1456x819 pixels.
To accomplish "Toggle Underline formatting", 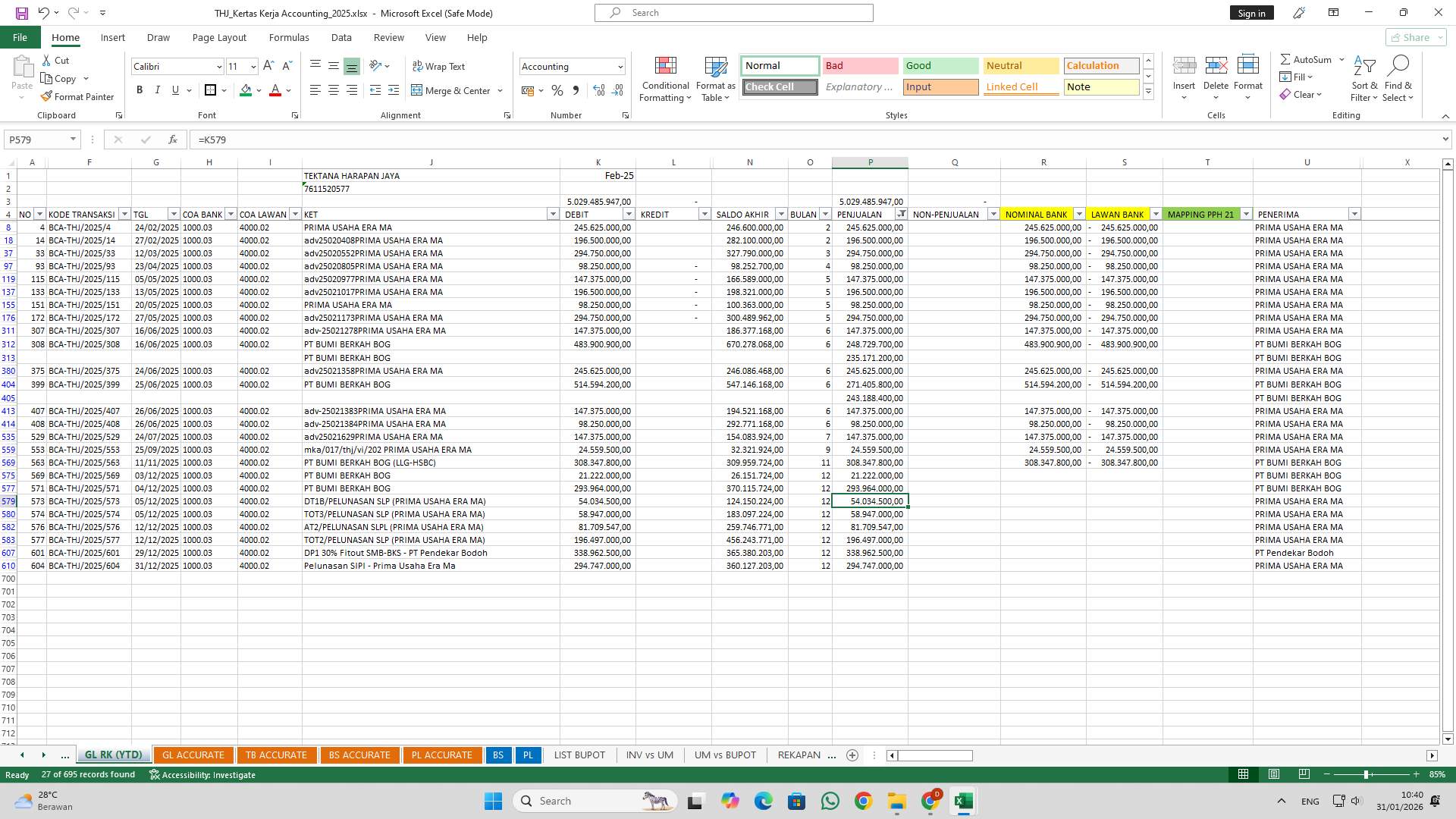I will coord(174,90).
